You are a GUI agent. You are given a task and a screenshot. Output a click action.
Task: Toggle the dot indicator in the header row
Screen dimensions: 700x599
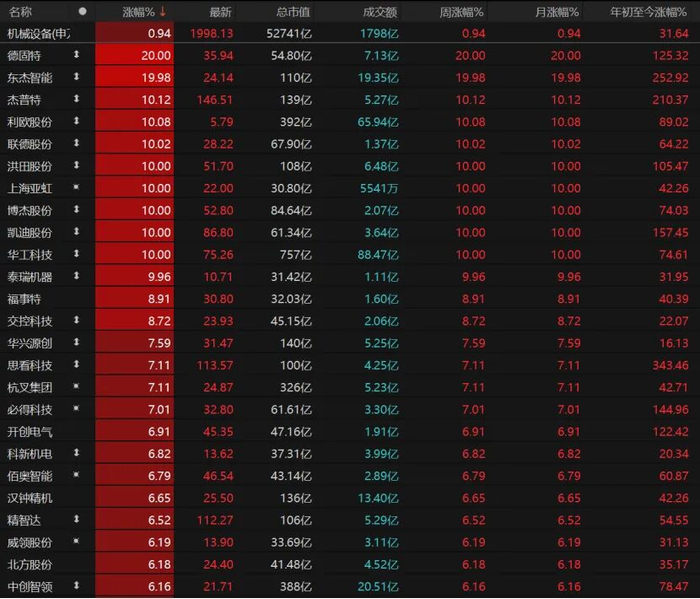click(x=82, y=12)
